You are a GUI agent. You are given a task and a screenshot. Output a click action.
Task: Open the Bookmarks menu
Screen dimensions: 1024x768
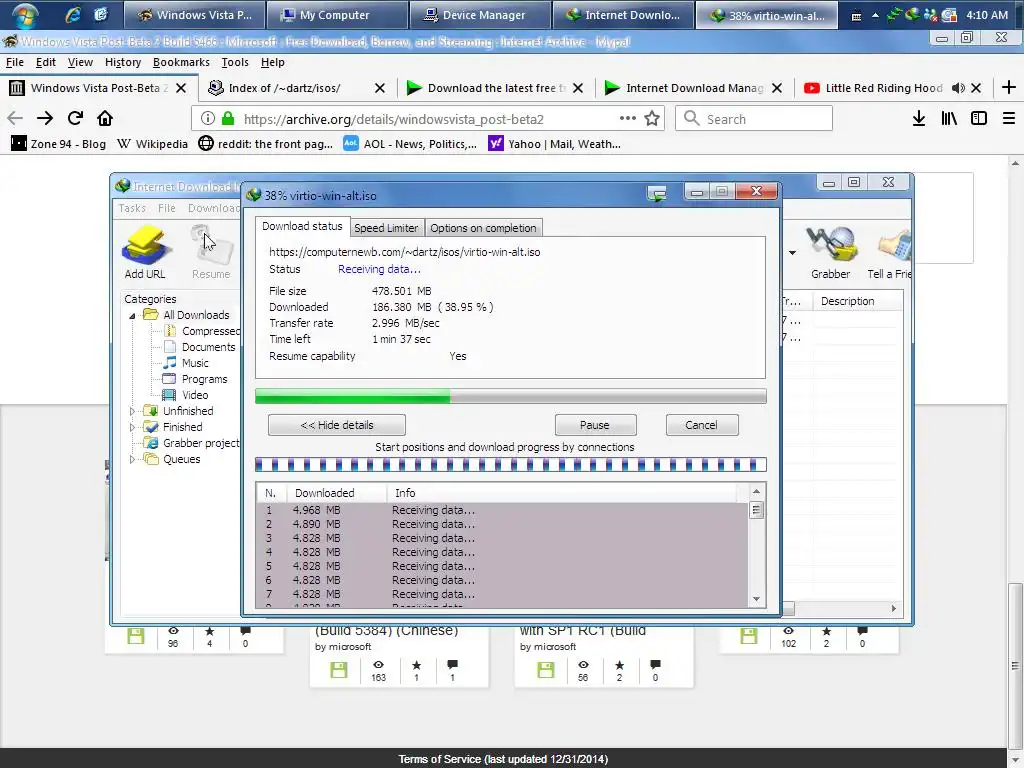(x=181, y=62)
